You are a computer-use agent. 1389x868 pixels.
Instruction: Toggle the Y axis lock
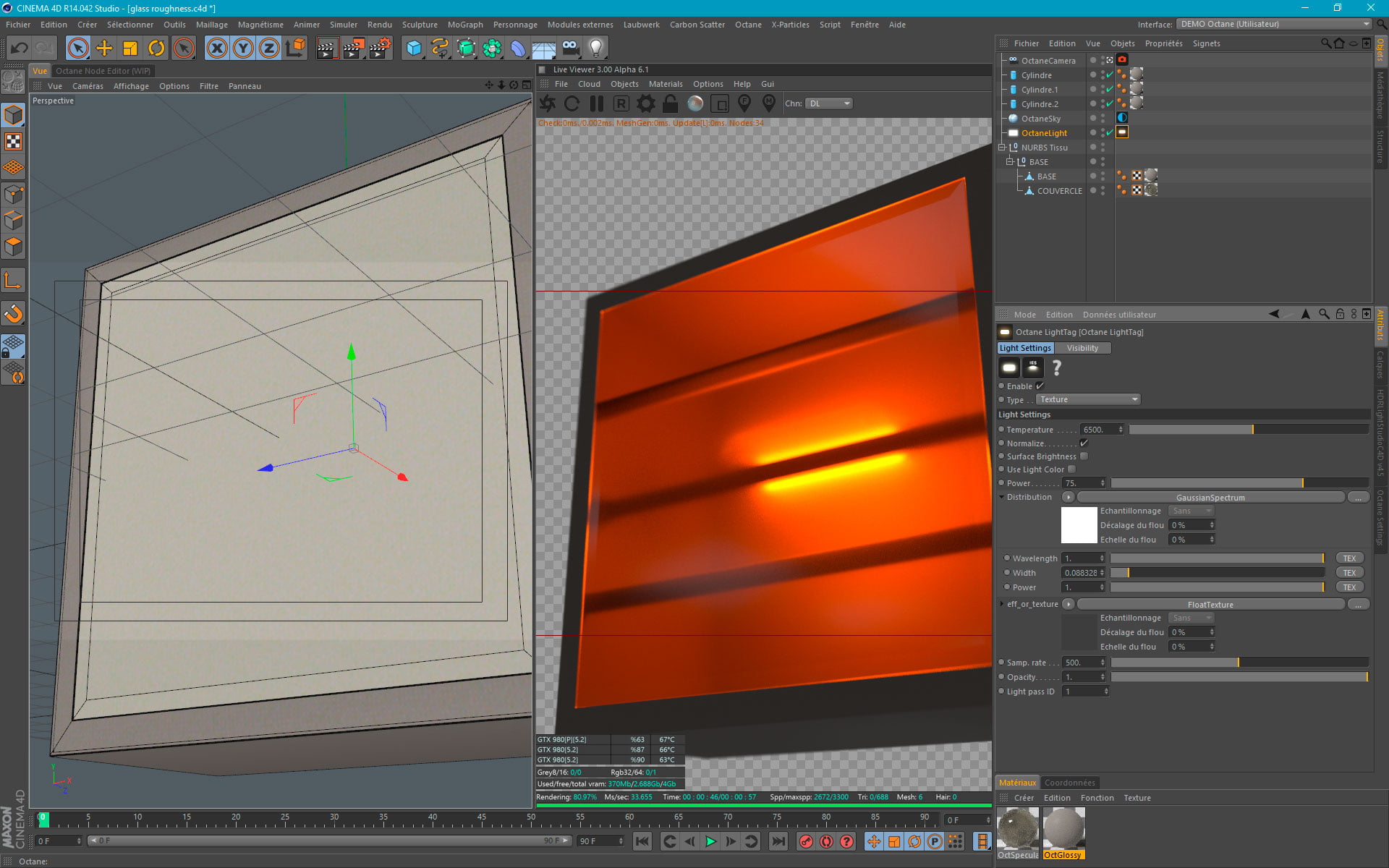(243, 48)
